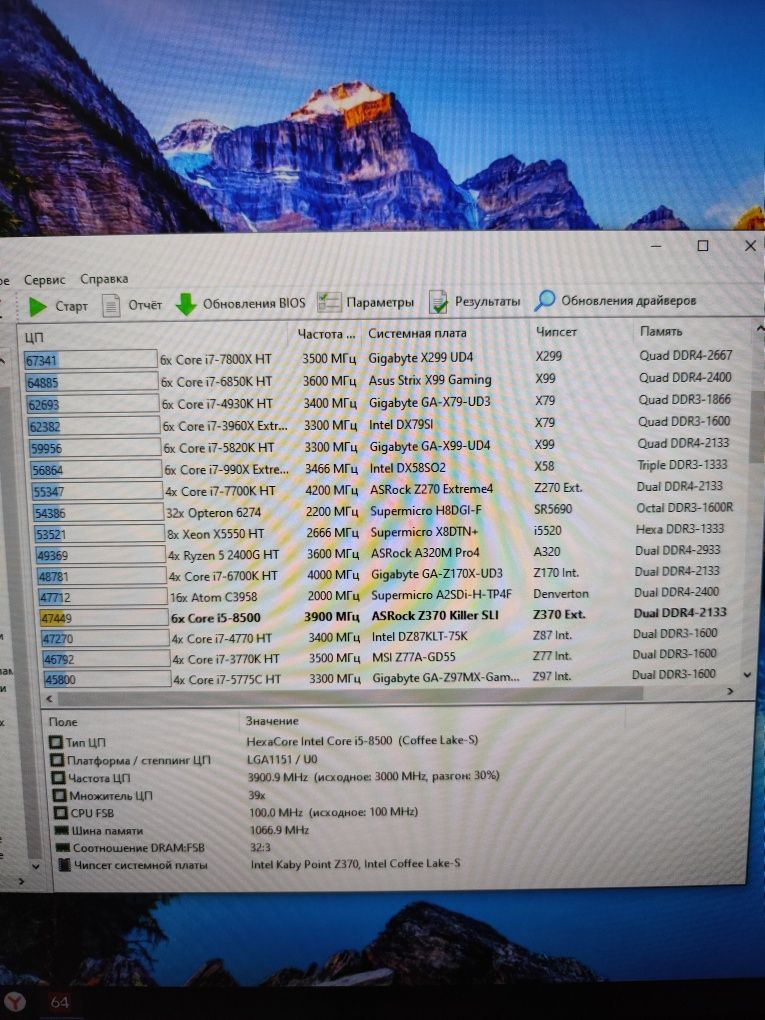
Task: Select the 32x Opteron 6274 row
Action: coord(384,511)
